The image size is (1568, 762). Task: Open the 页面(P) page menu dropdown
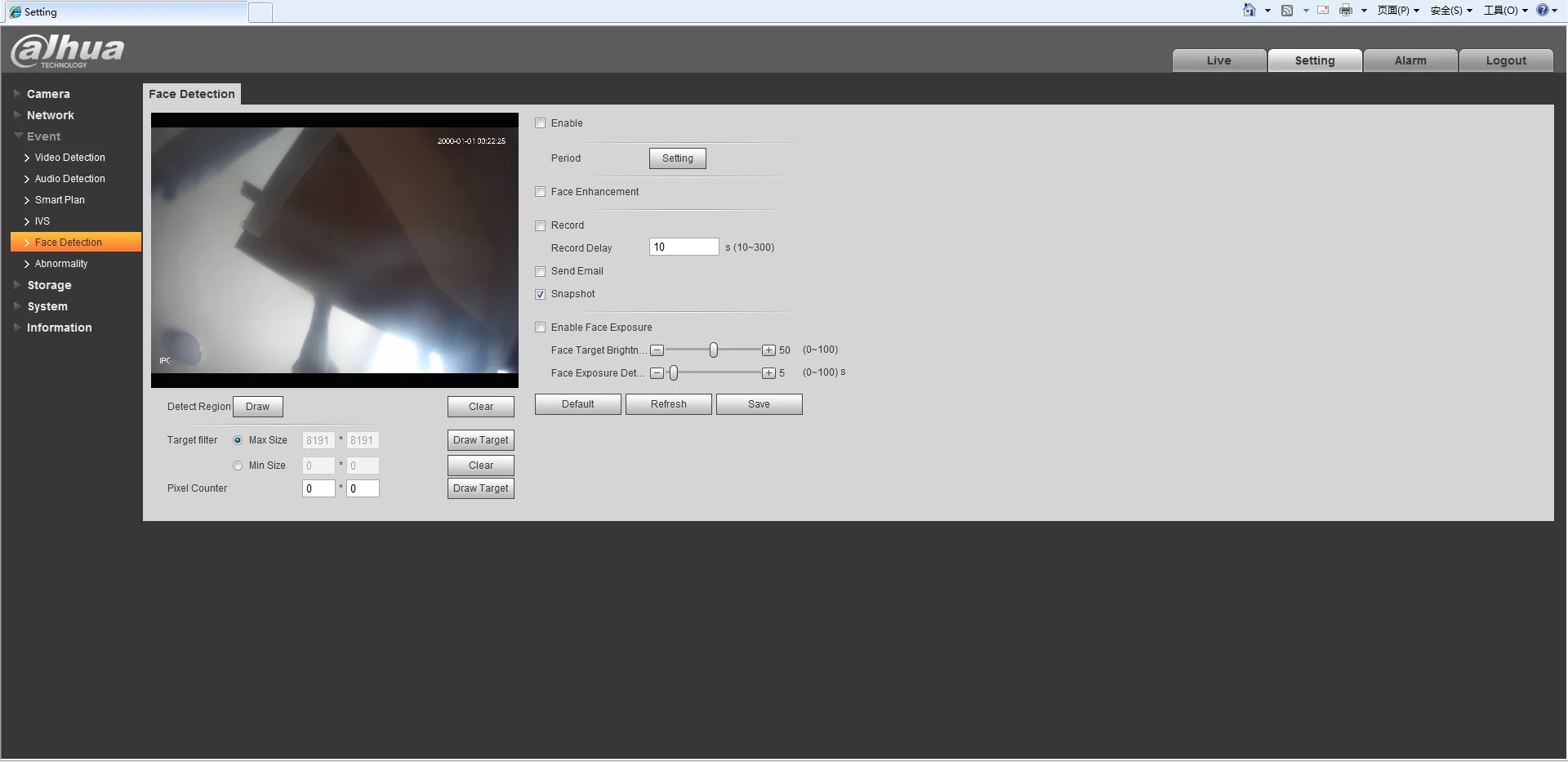1398,11
